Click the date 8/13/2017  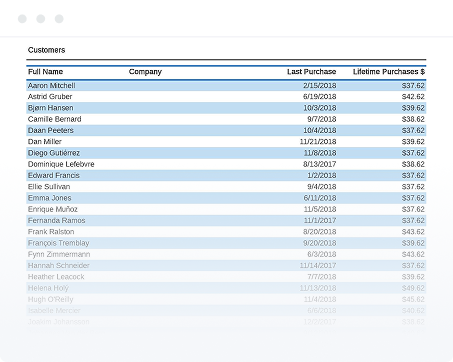pyautogui.click(x=320, y=164)
